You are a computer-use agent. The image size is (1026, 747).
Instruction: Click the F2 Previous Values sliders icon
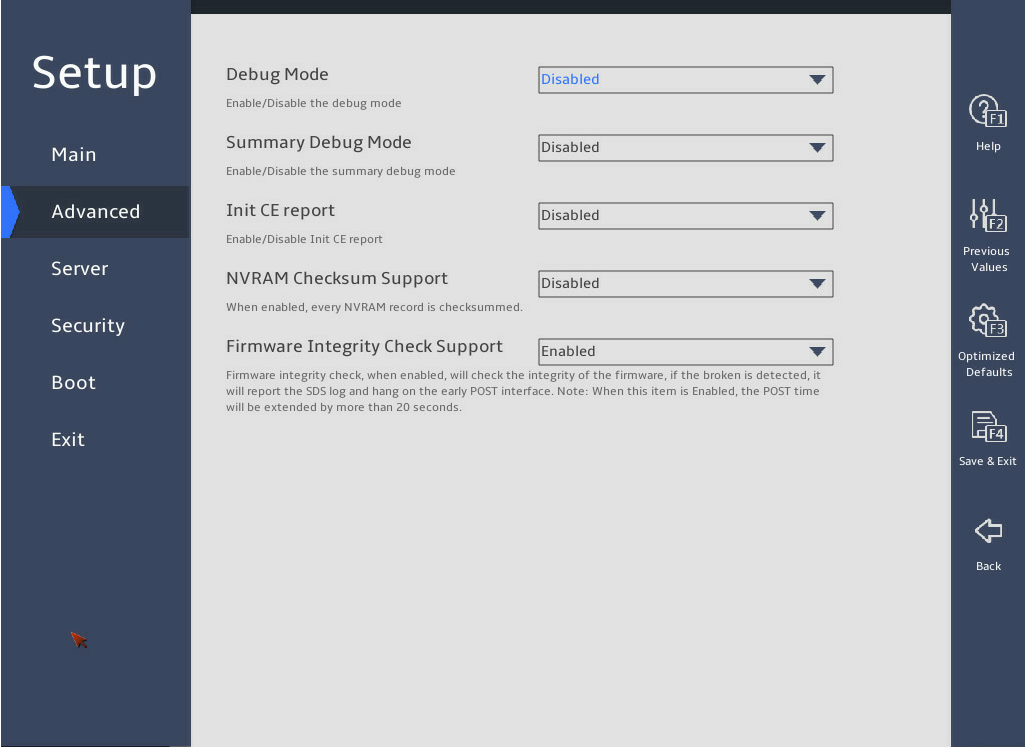[987, 216]
